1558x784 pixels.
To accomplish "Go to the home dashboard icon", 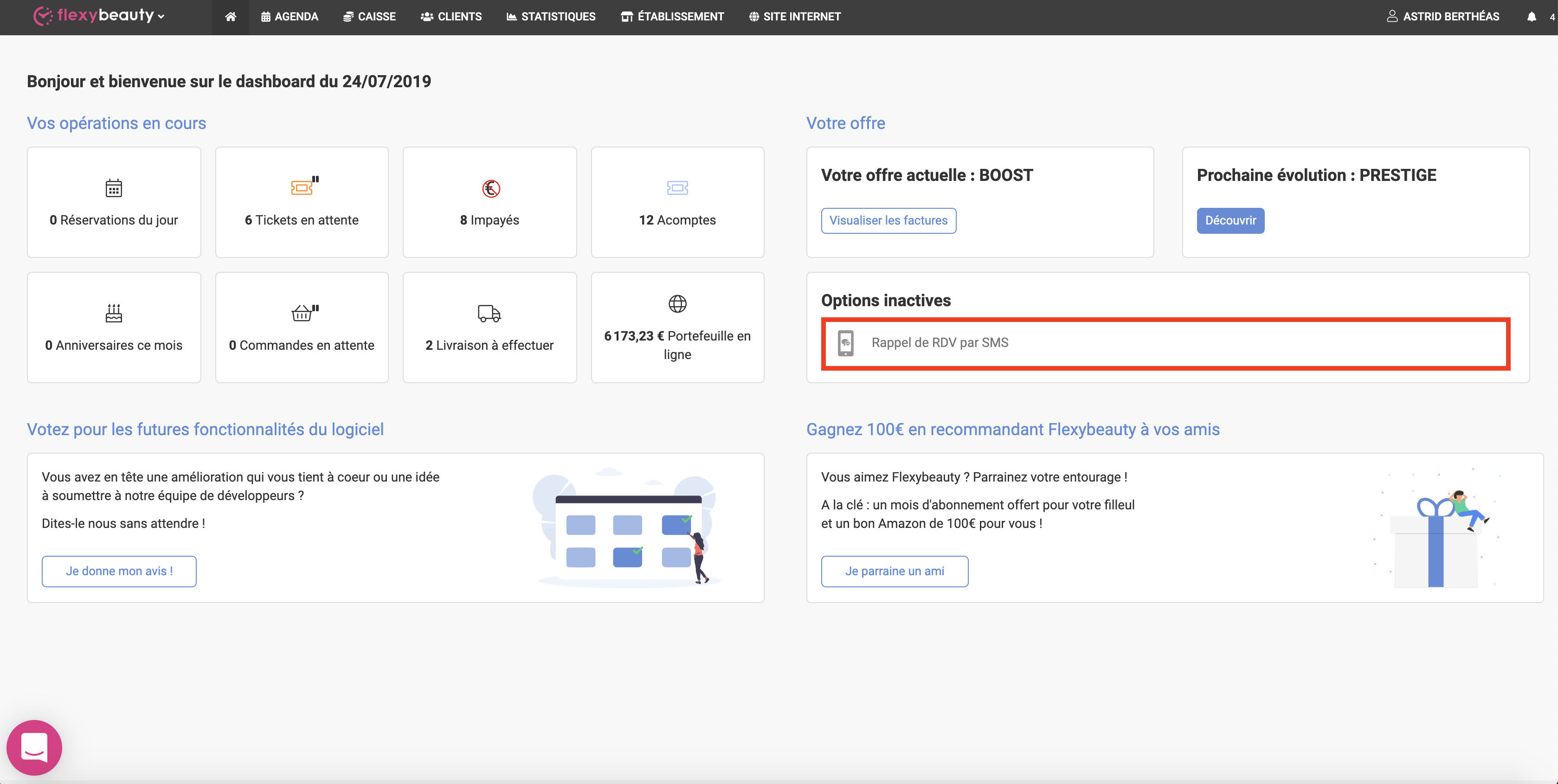I will click(231, 17).
